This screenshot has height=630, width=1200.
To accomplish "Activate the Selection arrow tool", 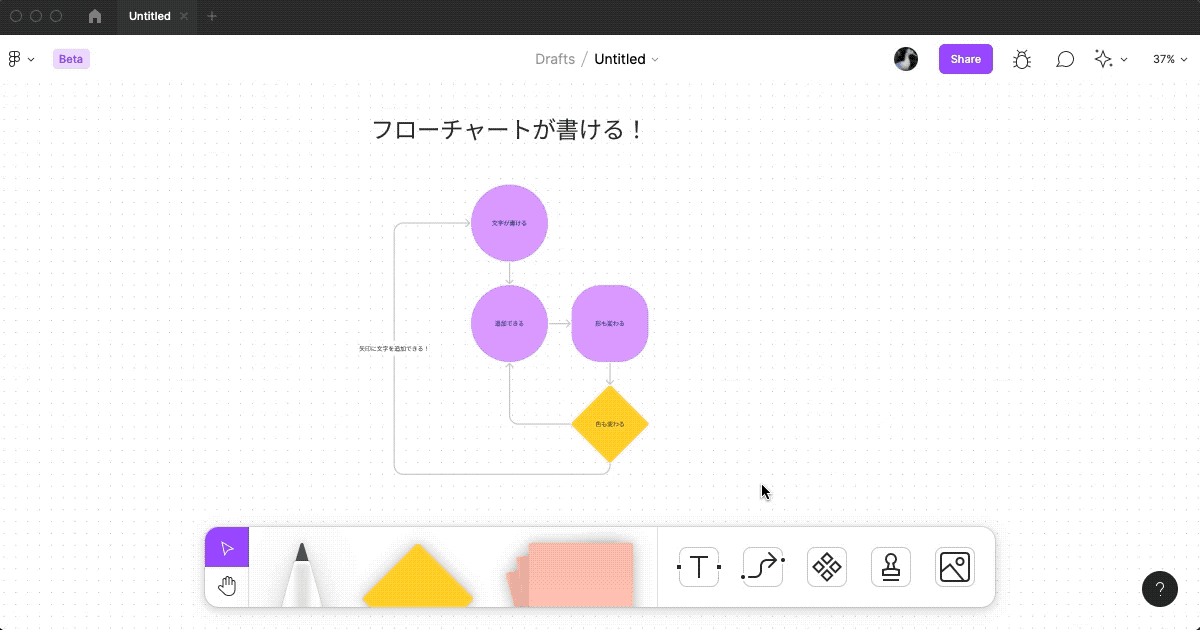I will pos(227,547).
